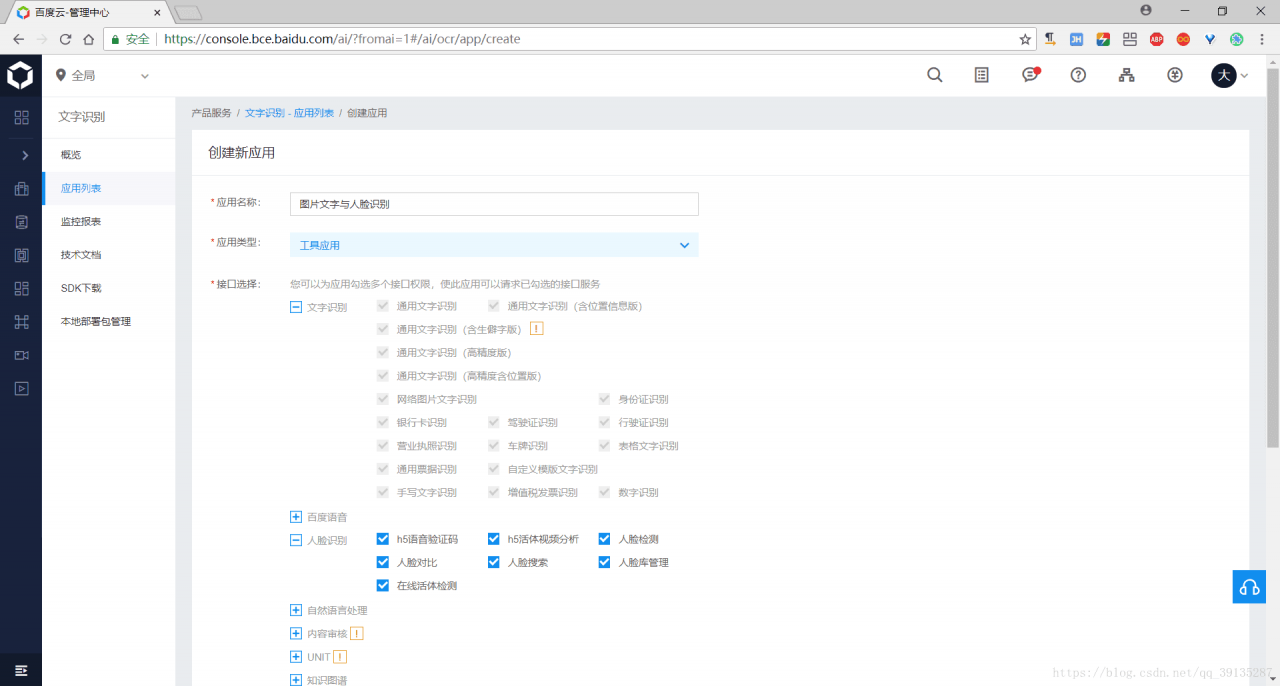Toggle the 人脸搜索 checkbox
The height and width of the screenshot is (686, 1280).
[x=494, y=562]
